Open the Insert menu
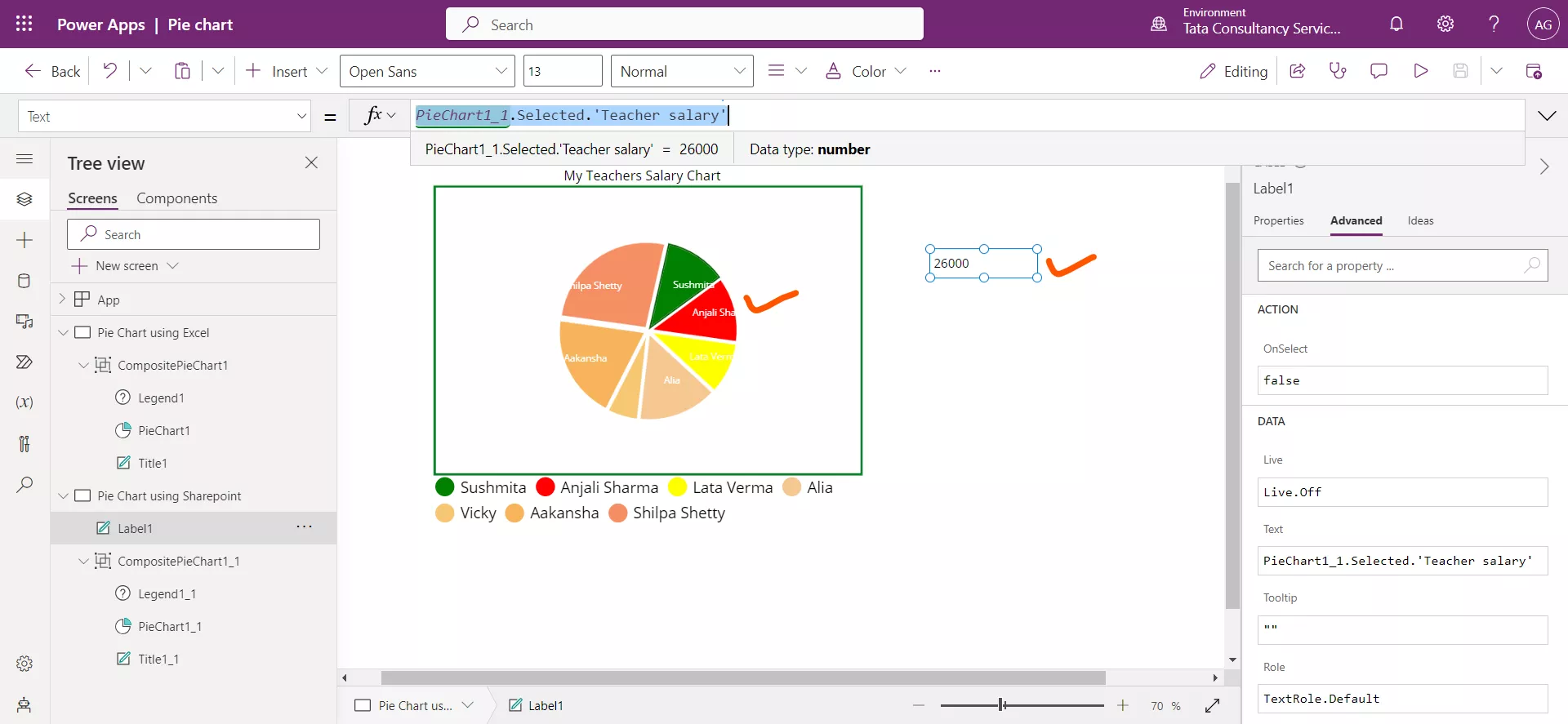The image size is (1568, 724). (286, 71)
